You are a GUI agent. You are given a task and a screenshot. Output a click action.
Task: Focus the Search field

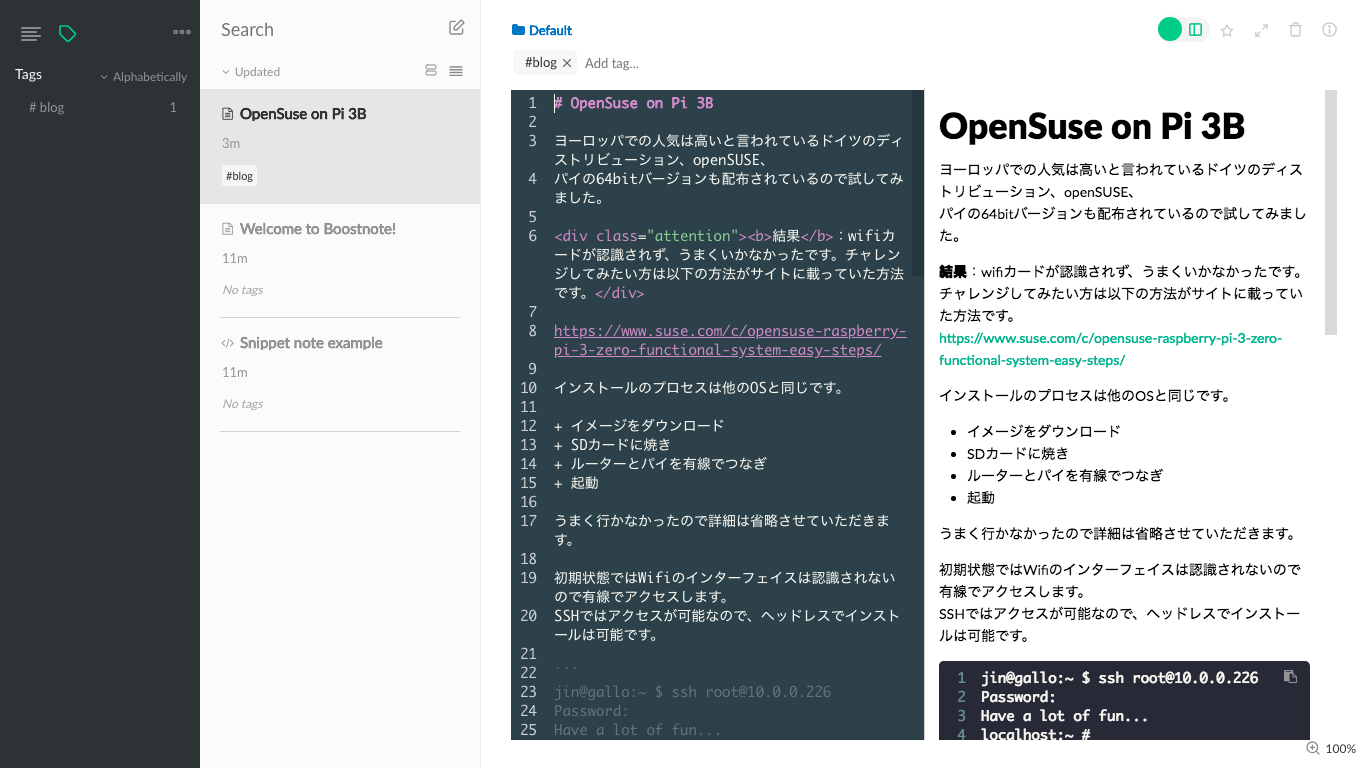(x=325, y=29)
